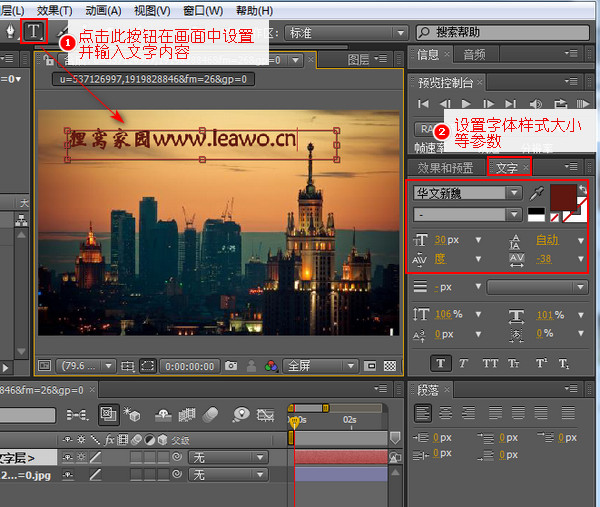Mute audio in preview panel
This screenshot has width=600, height=507.
point(535,104)
